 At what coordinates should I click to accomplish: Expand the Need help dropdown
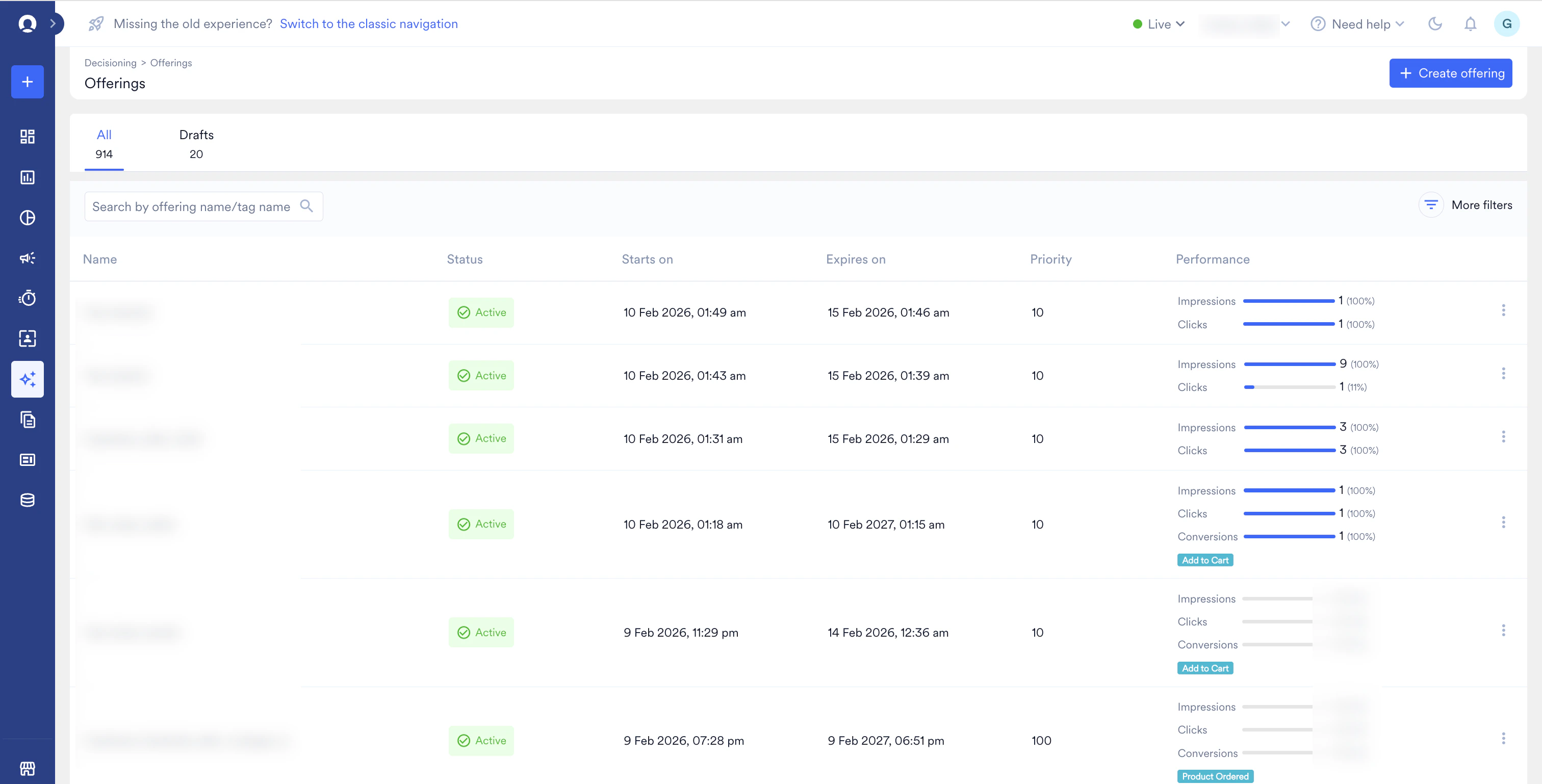coord(1357,24)
